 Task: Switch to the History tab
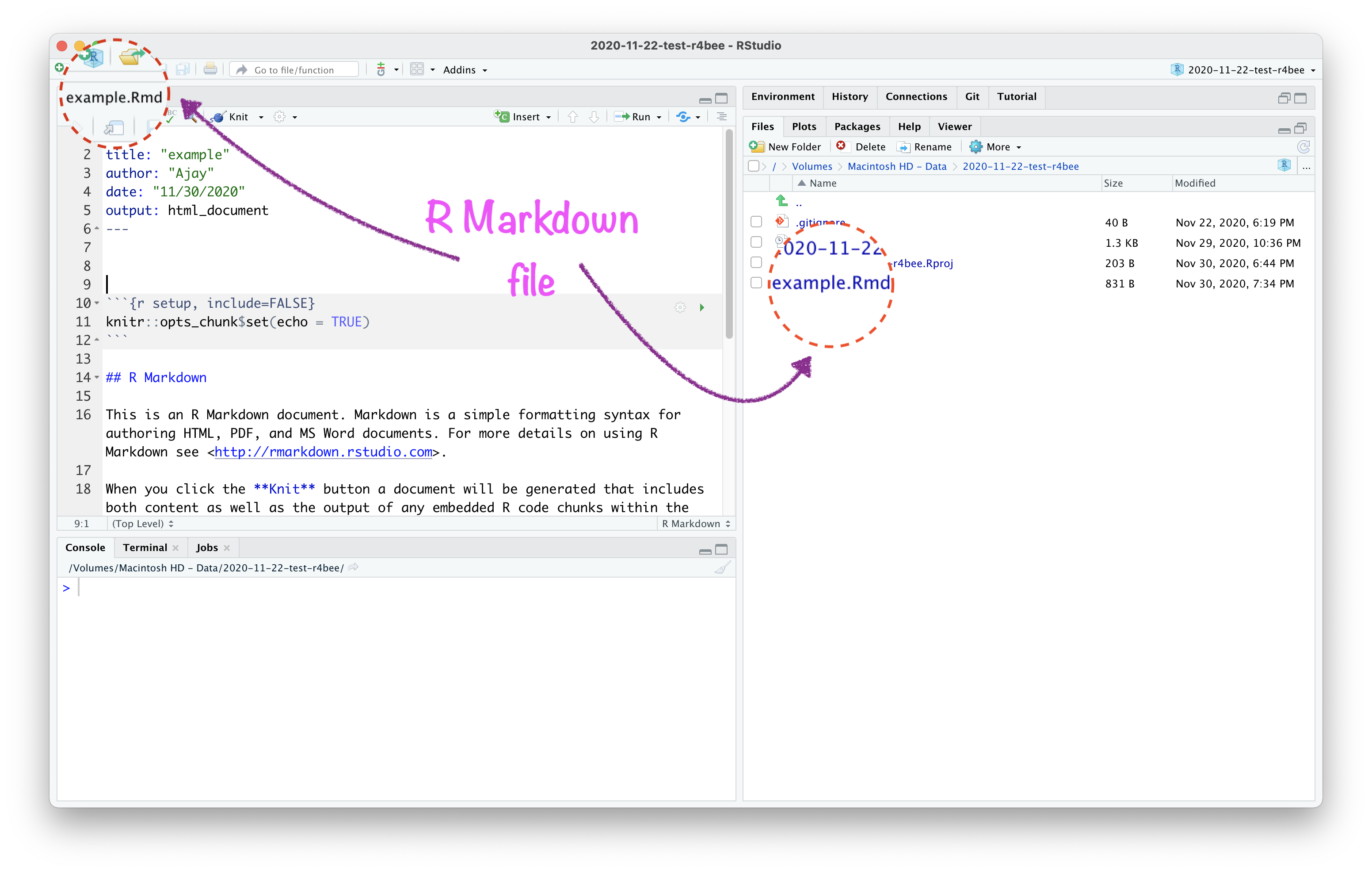850,96
